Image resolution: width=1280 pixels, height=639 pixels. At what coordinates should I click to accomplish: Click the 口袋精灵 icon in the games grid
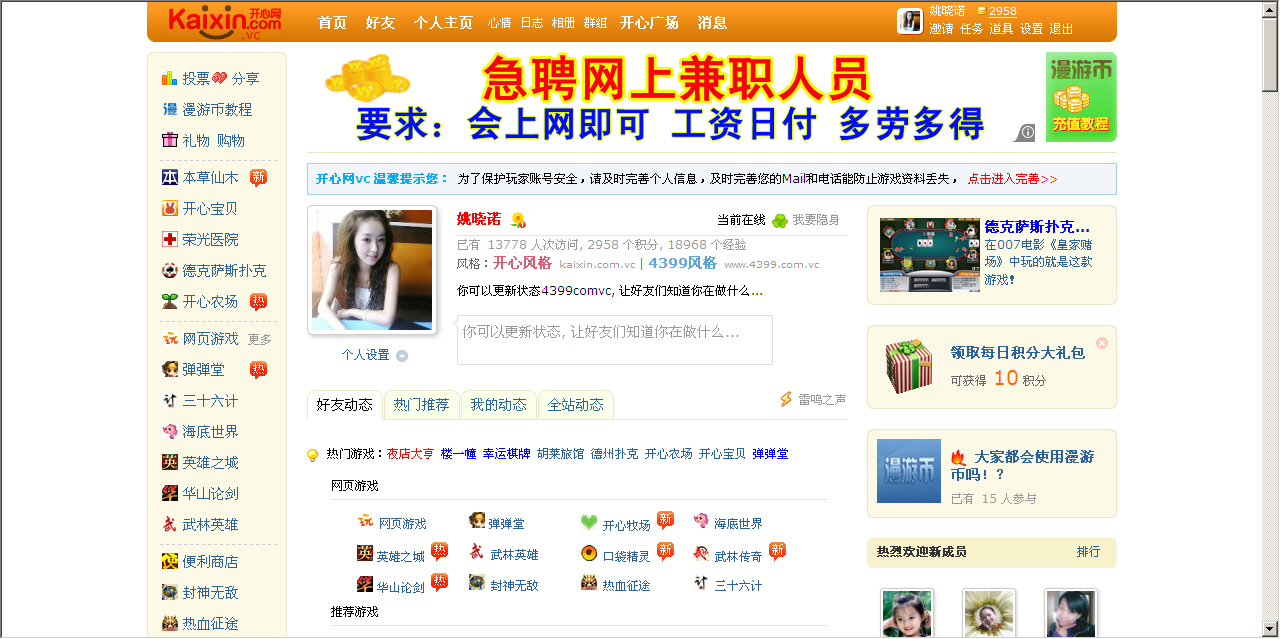pyautogui.click(x=589, y=554)
